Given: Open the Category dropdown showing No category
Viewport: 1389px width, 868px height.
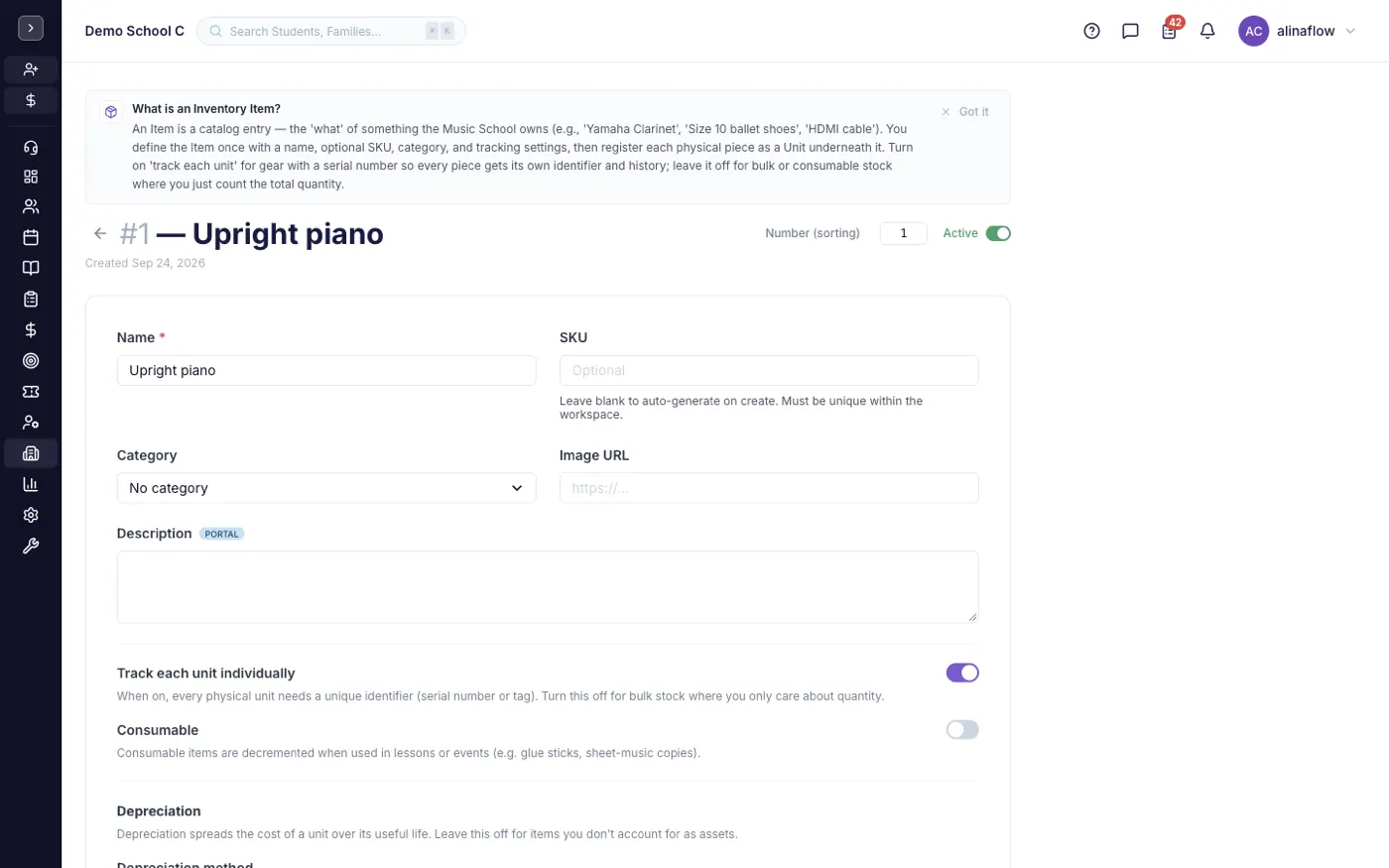Looking at the screenshot, I should tap(326, 488).
